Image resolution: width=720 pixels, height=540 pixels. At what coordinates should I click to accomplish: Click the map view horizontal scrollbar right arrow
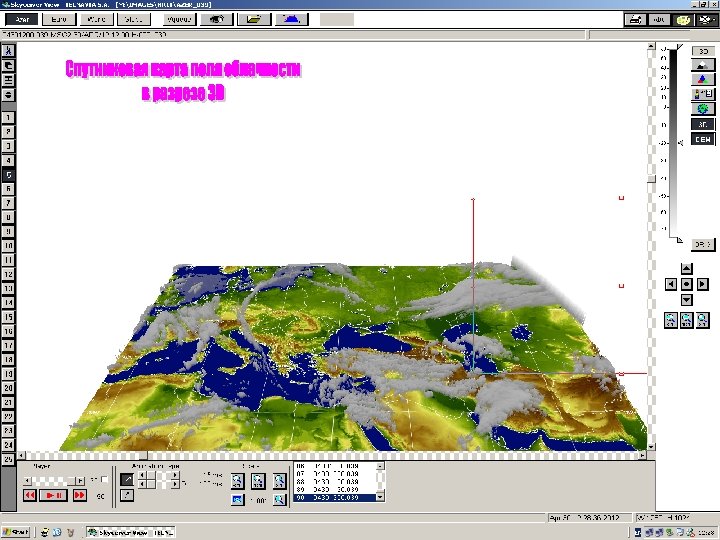point(642,456)
